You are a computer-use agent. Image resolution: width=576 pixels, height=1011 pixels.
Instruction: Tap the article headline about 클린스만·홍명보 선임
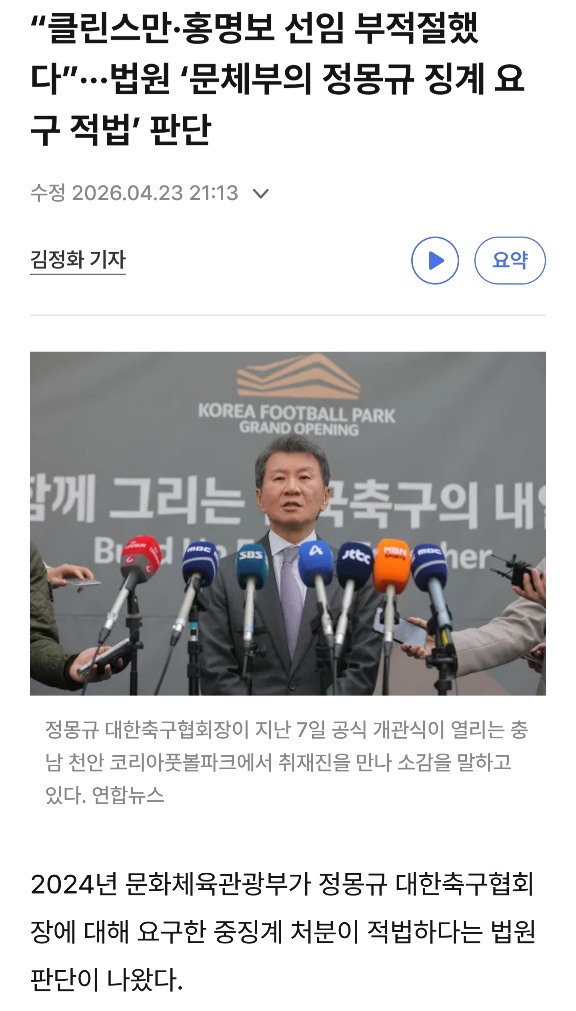pyautogui.click(x=278, y=80)
